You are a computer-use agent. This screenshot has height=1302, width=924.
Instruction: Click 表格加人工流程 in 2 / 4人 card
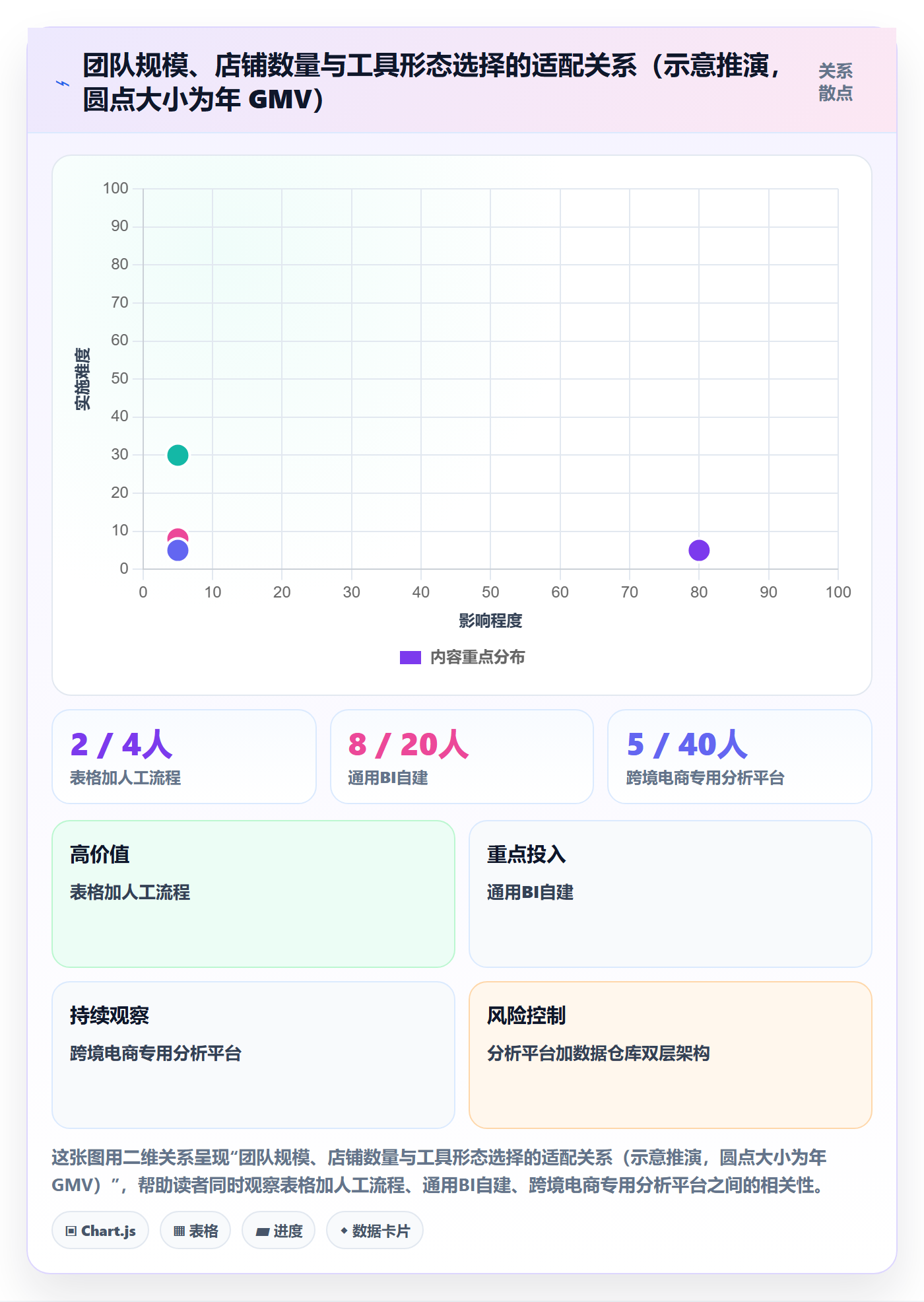[x=125, y=778]
